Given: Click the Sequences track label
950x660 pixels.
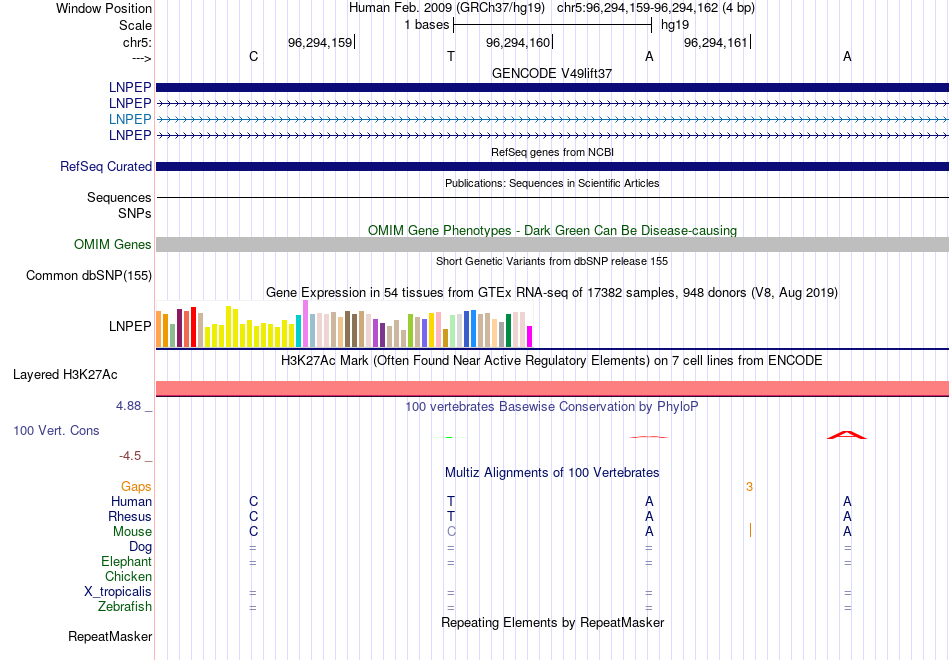Looking at the screenshot, I should (119, 198).
